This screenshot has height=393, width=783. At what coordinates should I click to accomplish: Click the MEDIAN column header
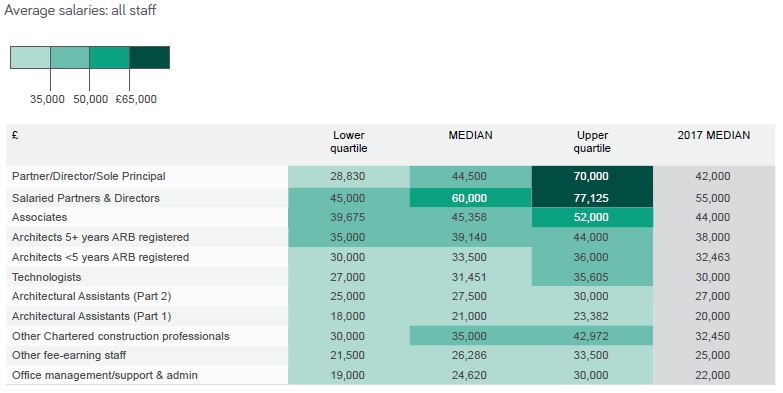pyautogui.click(x=470, y=135)
